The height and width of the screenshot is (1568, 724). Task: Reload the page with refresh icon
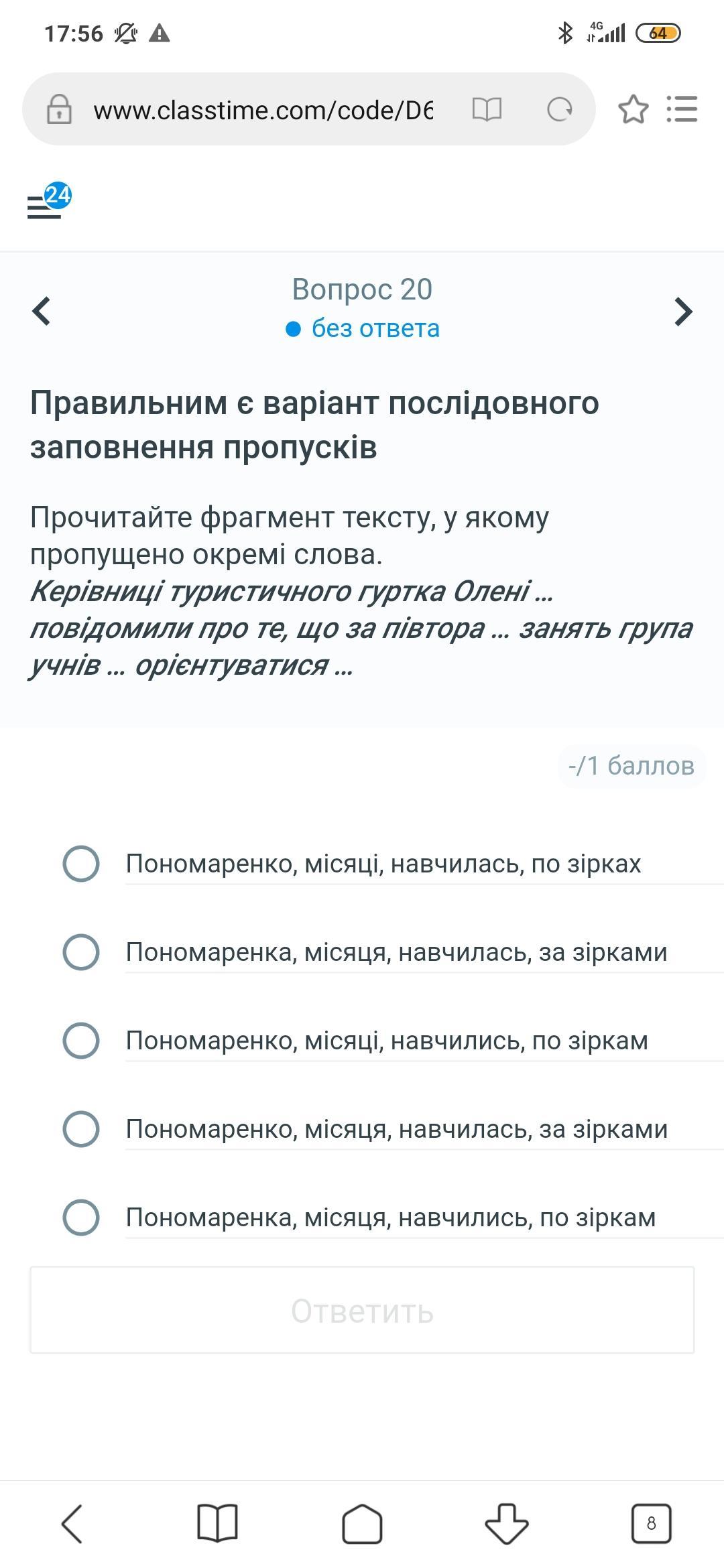point(559,109)
